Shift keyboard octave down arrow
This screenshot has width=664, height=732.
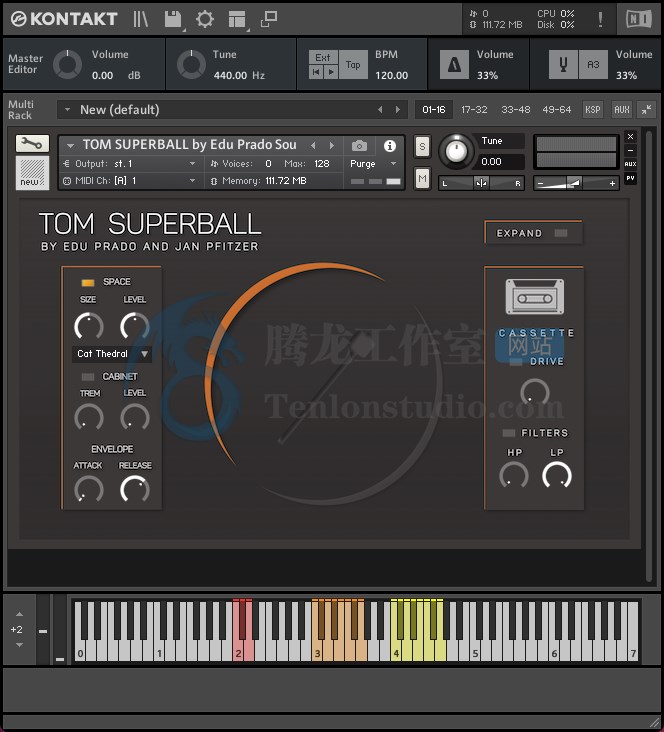19,645
